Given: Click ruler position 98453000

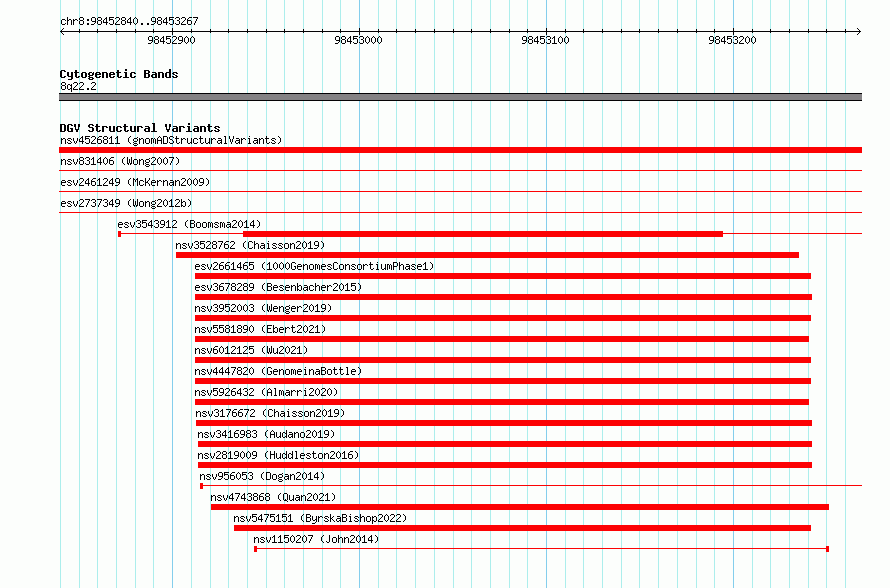Looking at the screenshot, I should [x=358, y=40].
